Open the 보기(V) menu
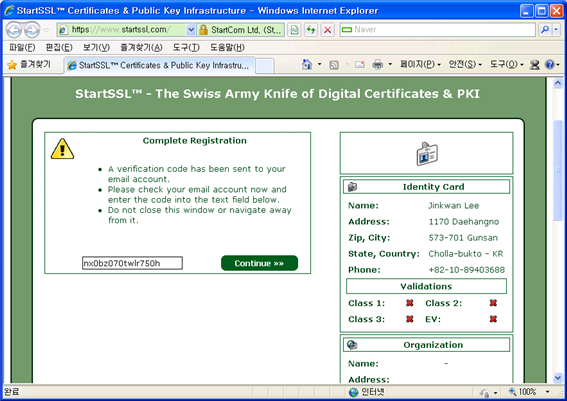Screen dimensions: 567x401 (96, 47)
